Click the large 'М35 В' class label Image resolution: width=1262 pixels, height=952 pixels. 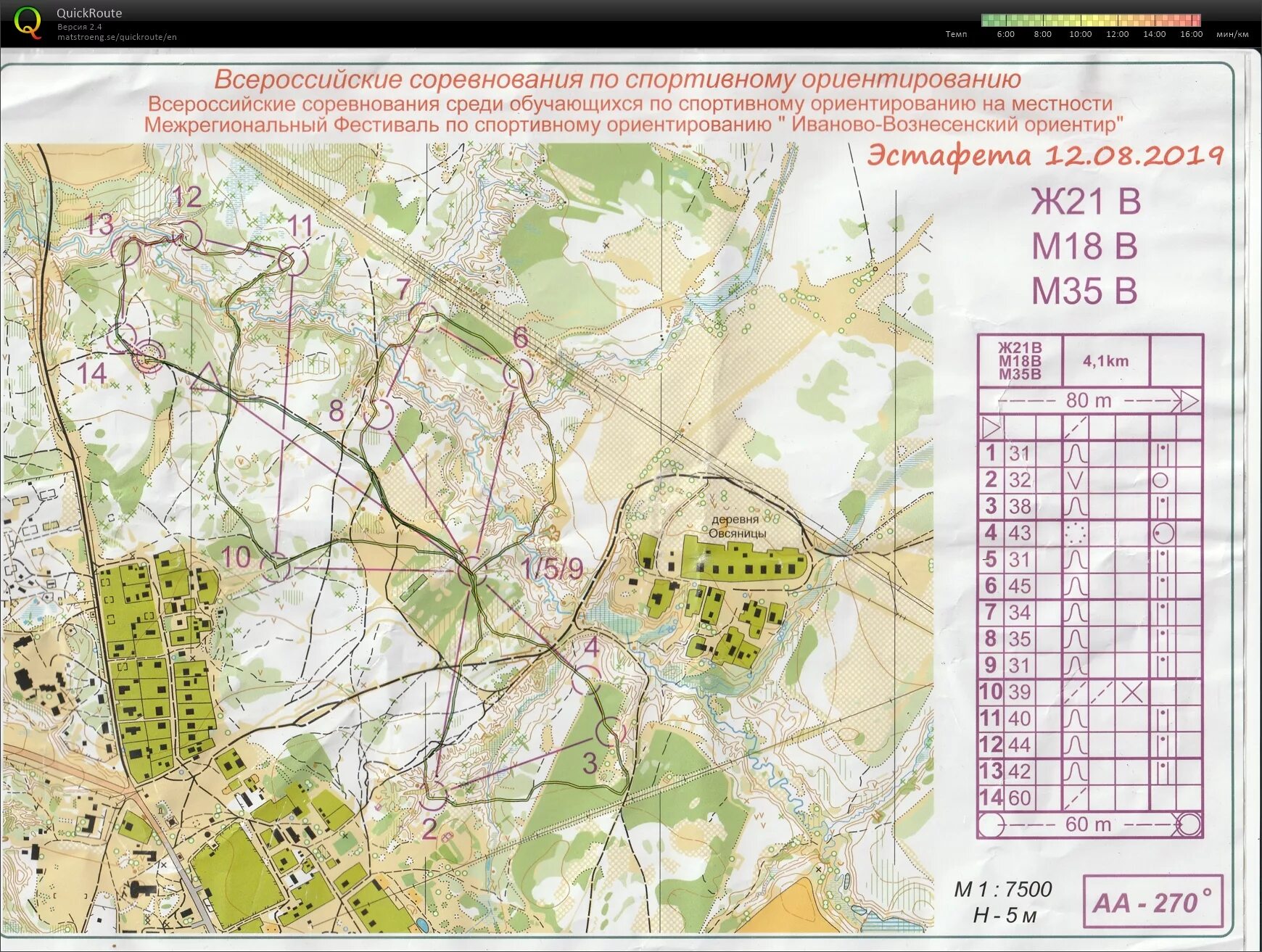click(x=1084, y=291)
